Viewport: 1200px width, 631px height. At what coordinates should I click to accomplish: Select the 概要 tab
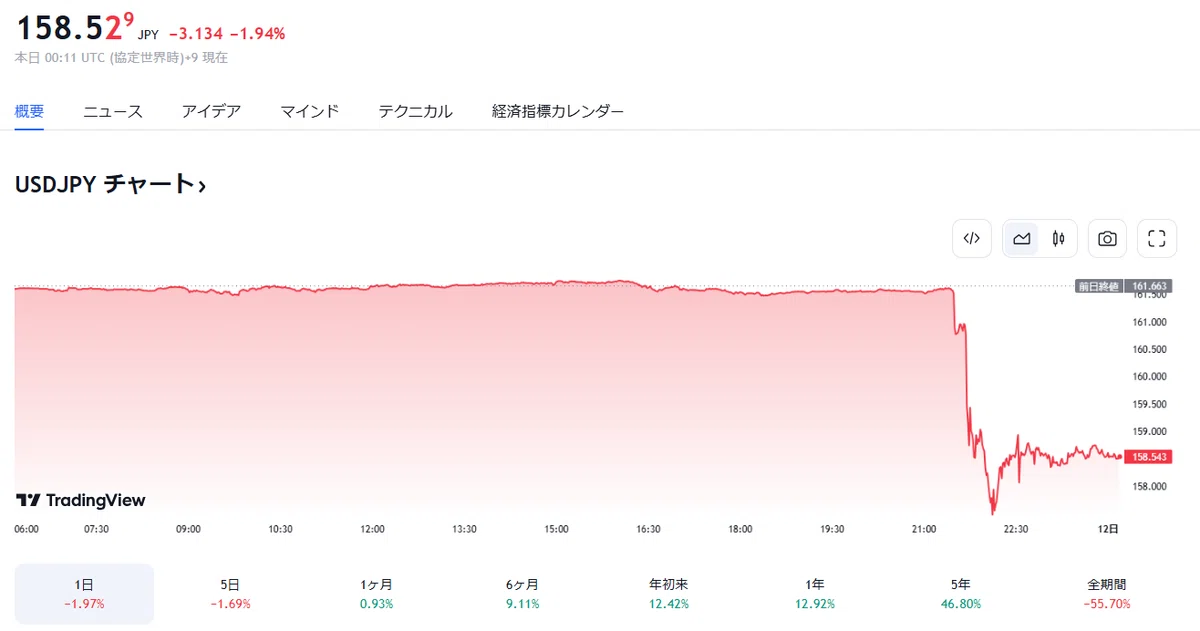(29, 111)
